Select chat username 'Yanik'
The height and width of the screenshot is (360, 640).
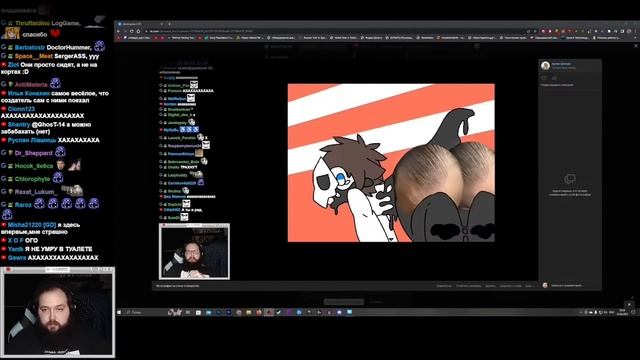click(16, 249)
